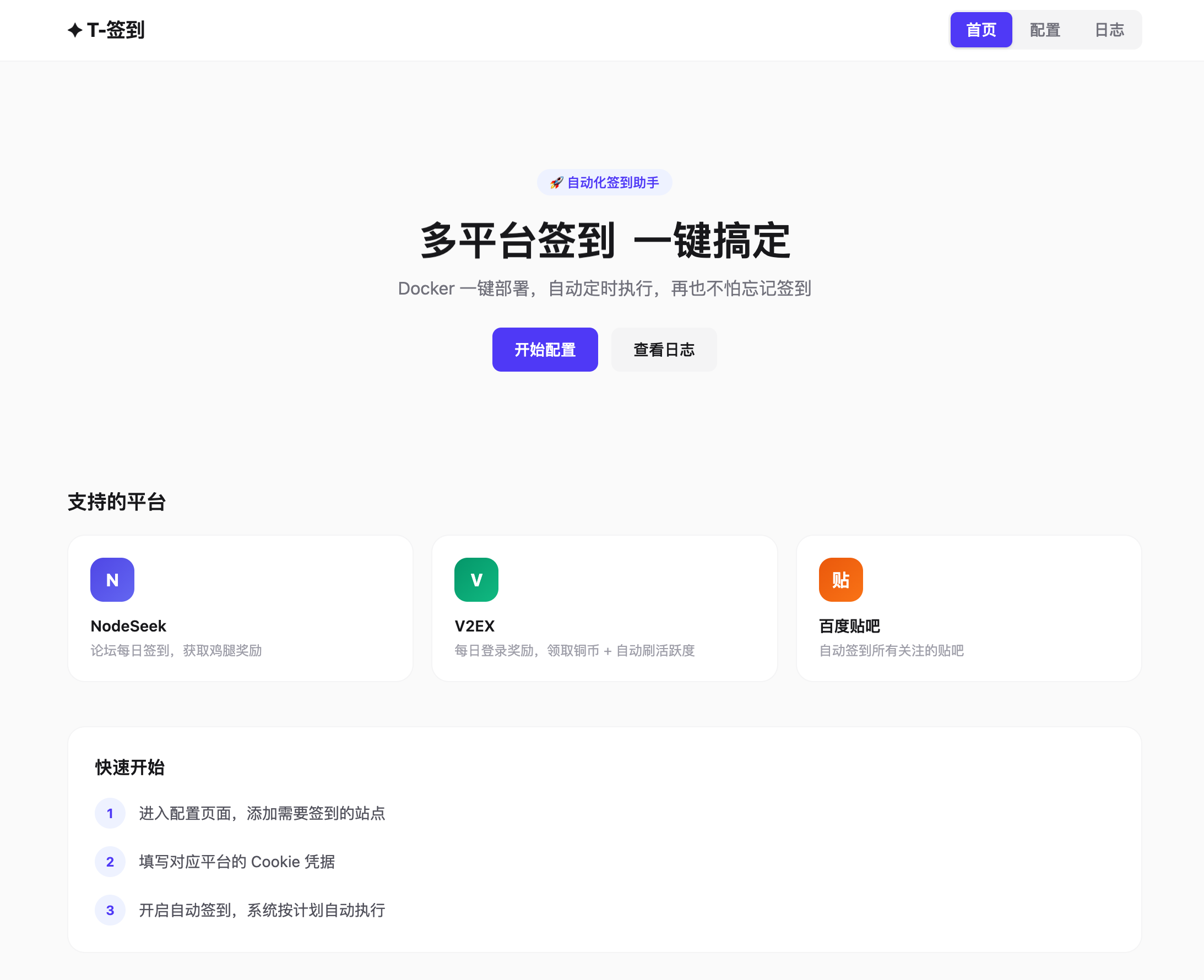Click the 填写对应平台的 Cookie 凭据 step text

tap(237, 862)
